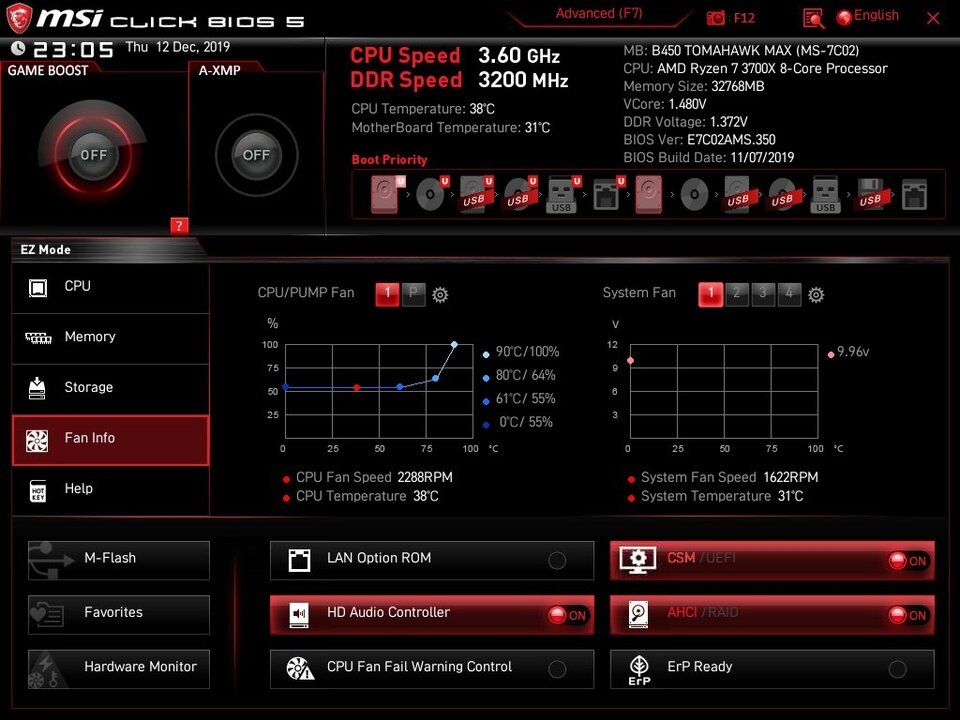Open Favorites
960x720 pixels.
tap(119, 615)
